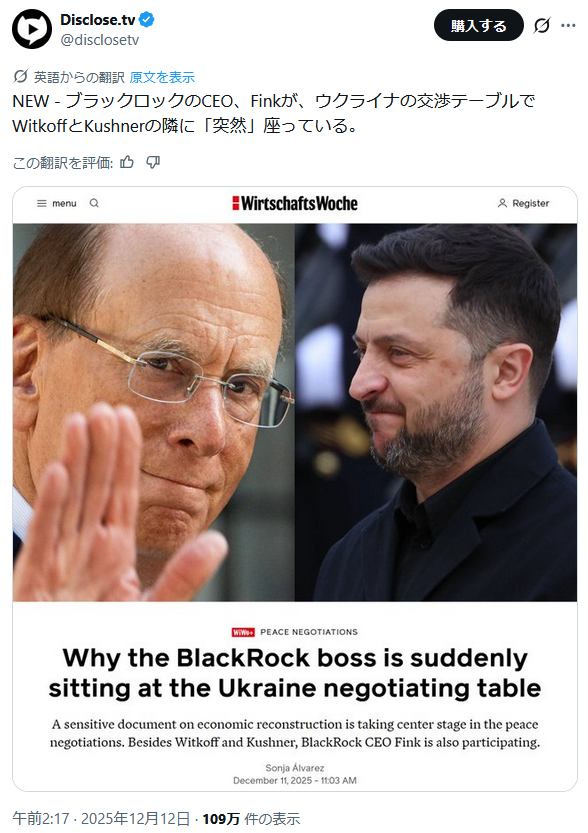588x833 pixels.
Task: Click the Grok icon beside translation label
Action: pyautogui.click(x=20, y=76)
